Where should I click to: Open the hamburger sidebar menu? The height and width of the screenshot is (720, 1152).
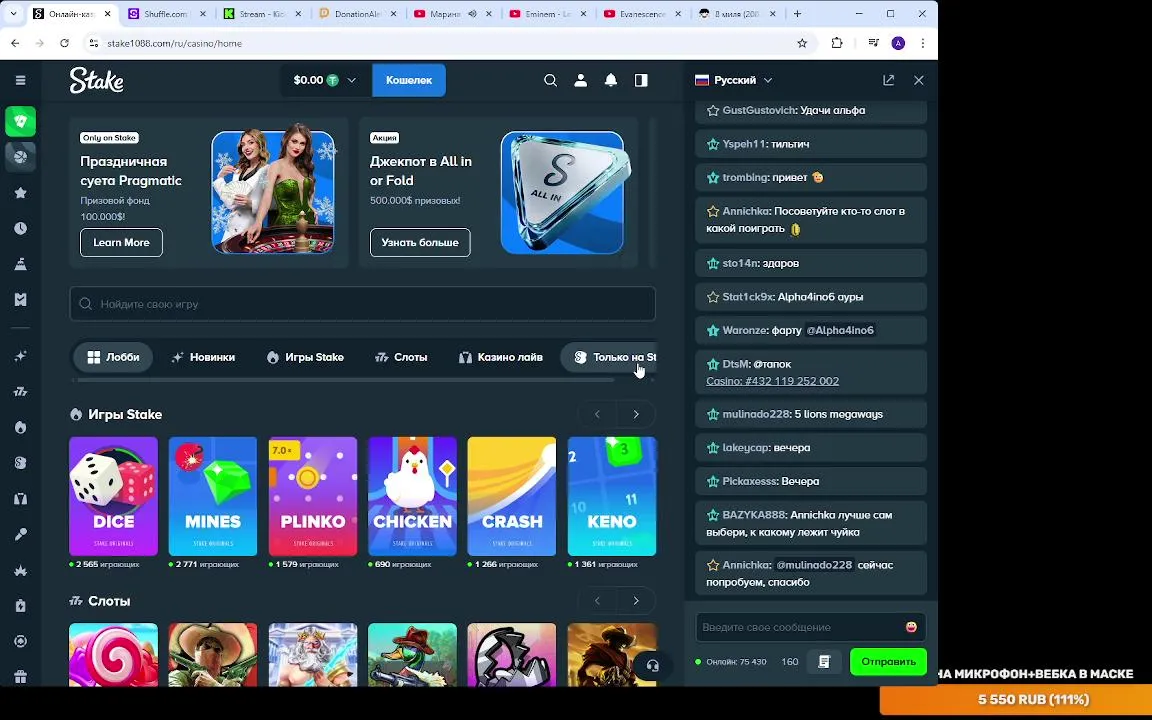click(21, 80)
